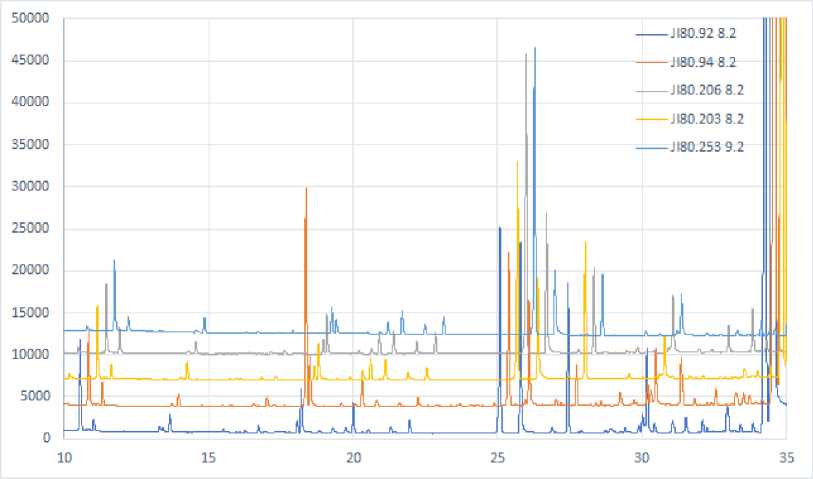Click the x-axis label 10
The width and height of the screenshot is (813, 479).
[x=64, y=458]
